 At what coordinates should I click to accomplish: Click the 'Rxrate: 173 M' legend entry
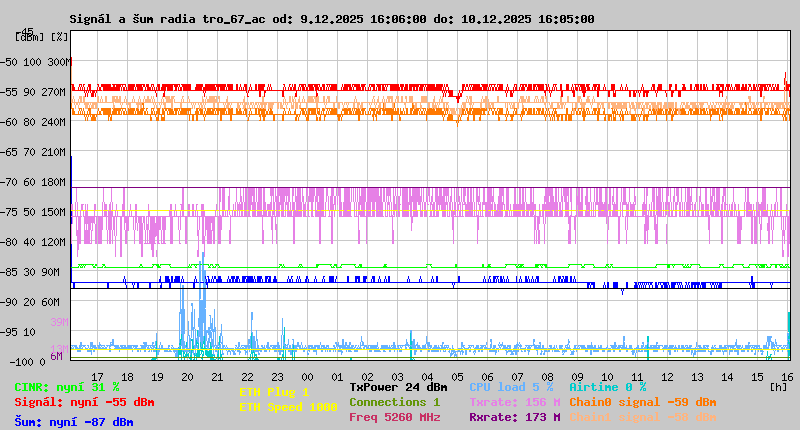[515, 417]
